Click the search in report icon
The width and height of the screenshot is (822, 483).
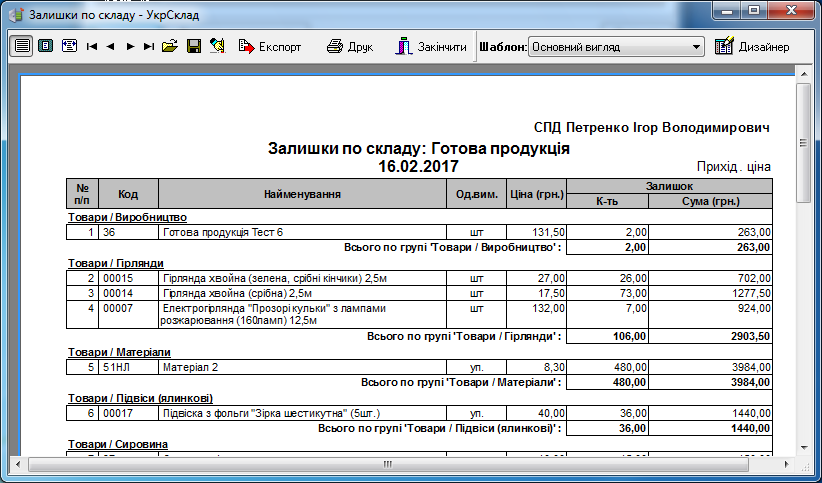pyautogui.click(x=217, y=46)
